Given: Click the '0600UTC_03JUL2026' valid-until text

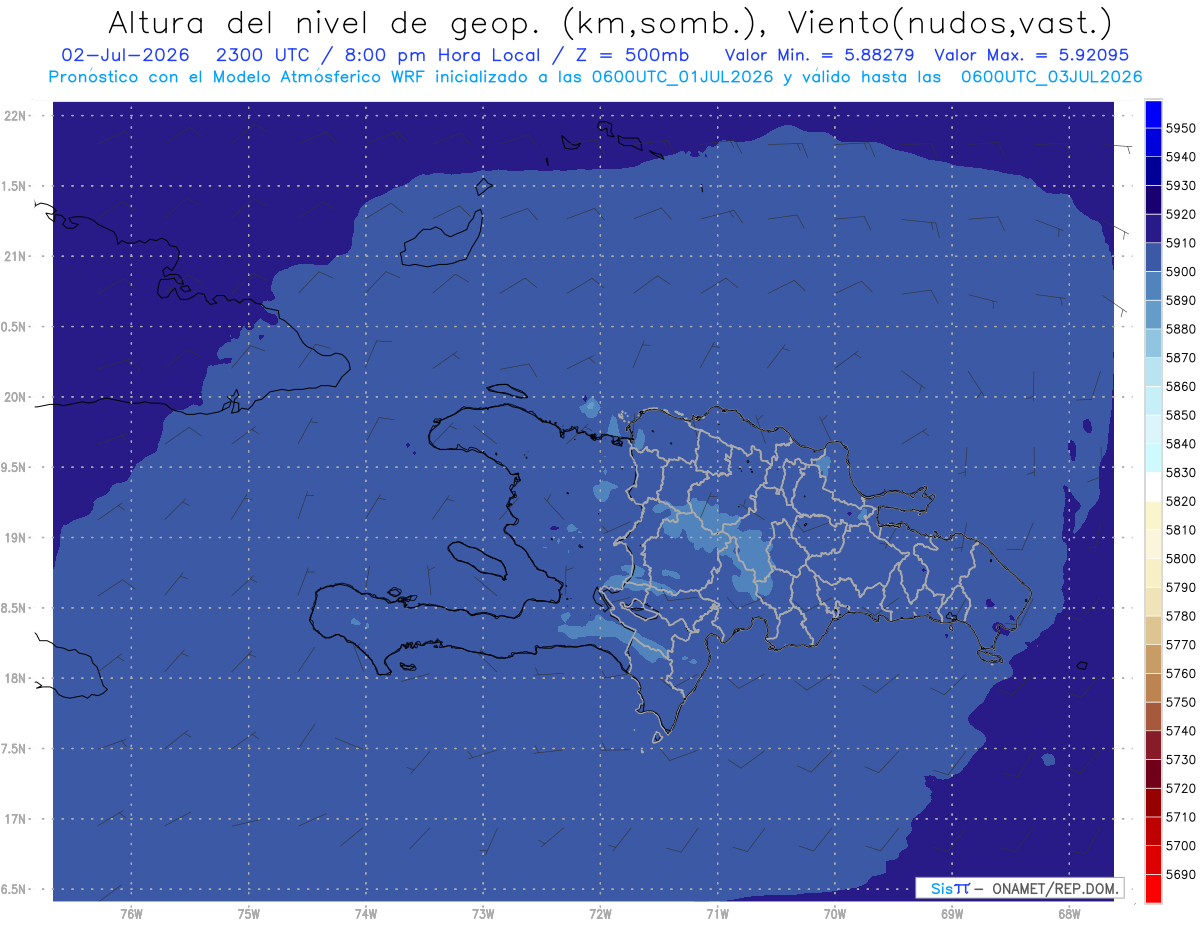Looking at the screenshot, I should pos(1051,77).
